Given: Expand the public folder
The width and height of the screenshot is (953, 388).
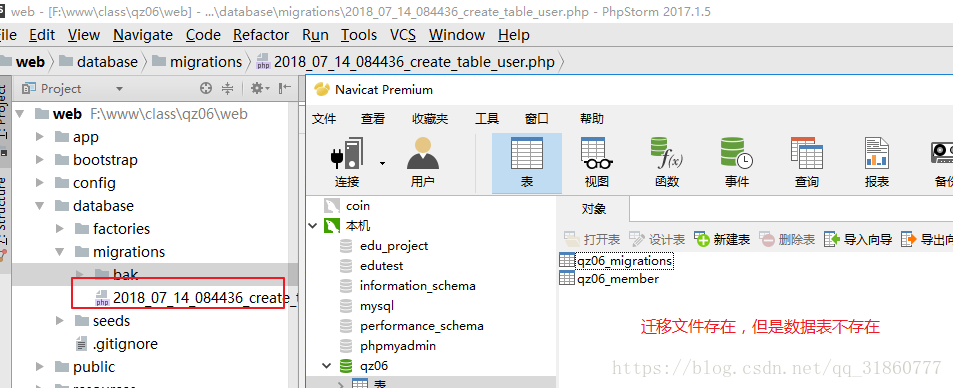Looking at the screenshot, I should [x=40, y=367].
